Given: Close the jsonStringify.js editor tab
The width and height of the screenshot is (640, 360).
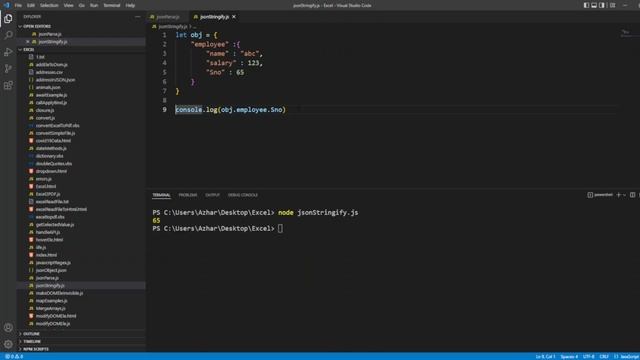Looking at the screenshot, I should coord(234,17).
